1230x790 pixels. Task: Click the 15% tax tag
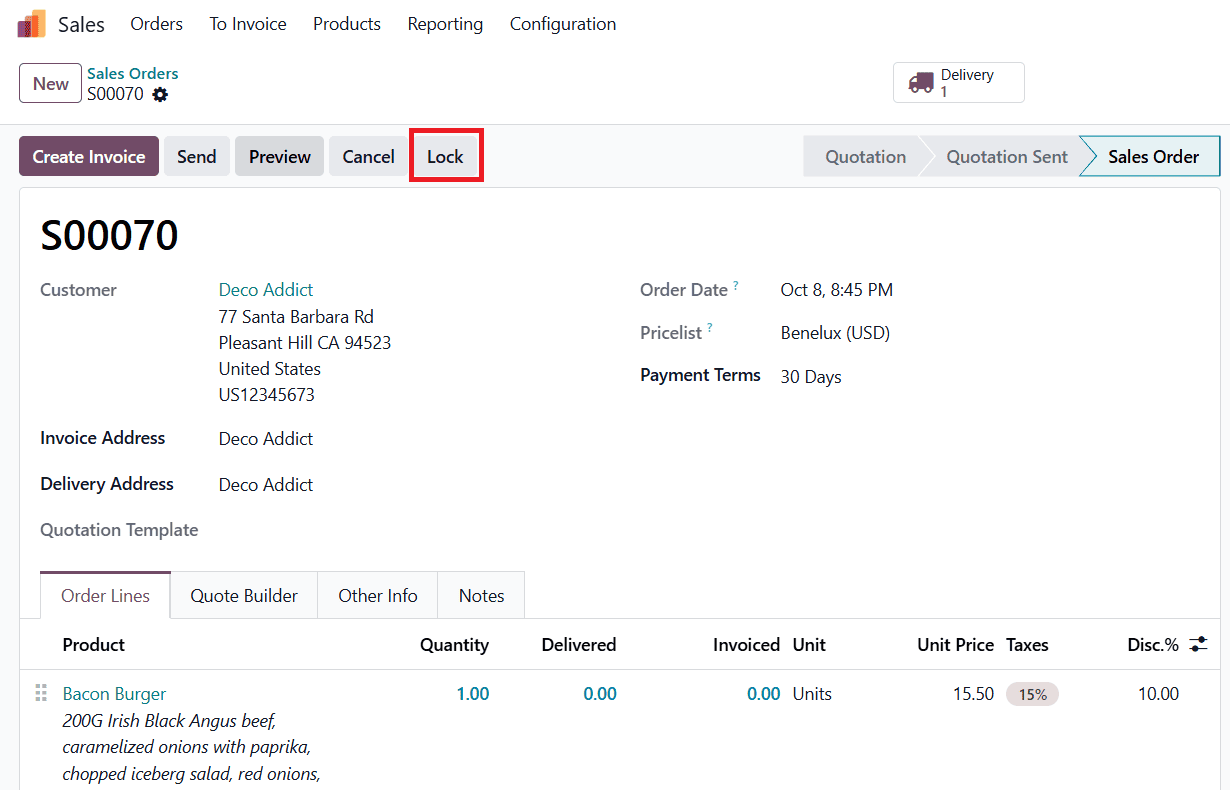[1032, 694]
